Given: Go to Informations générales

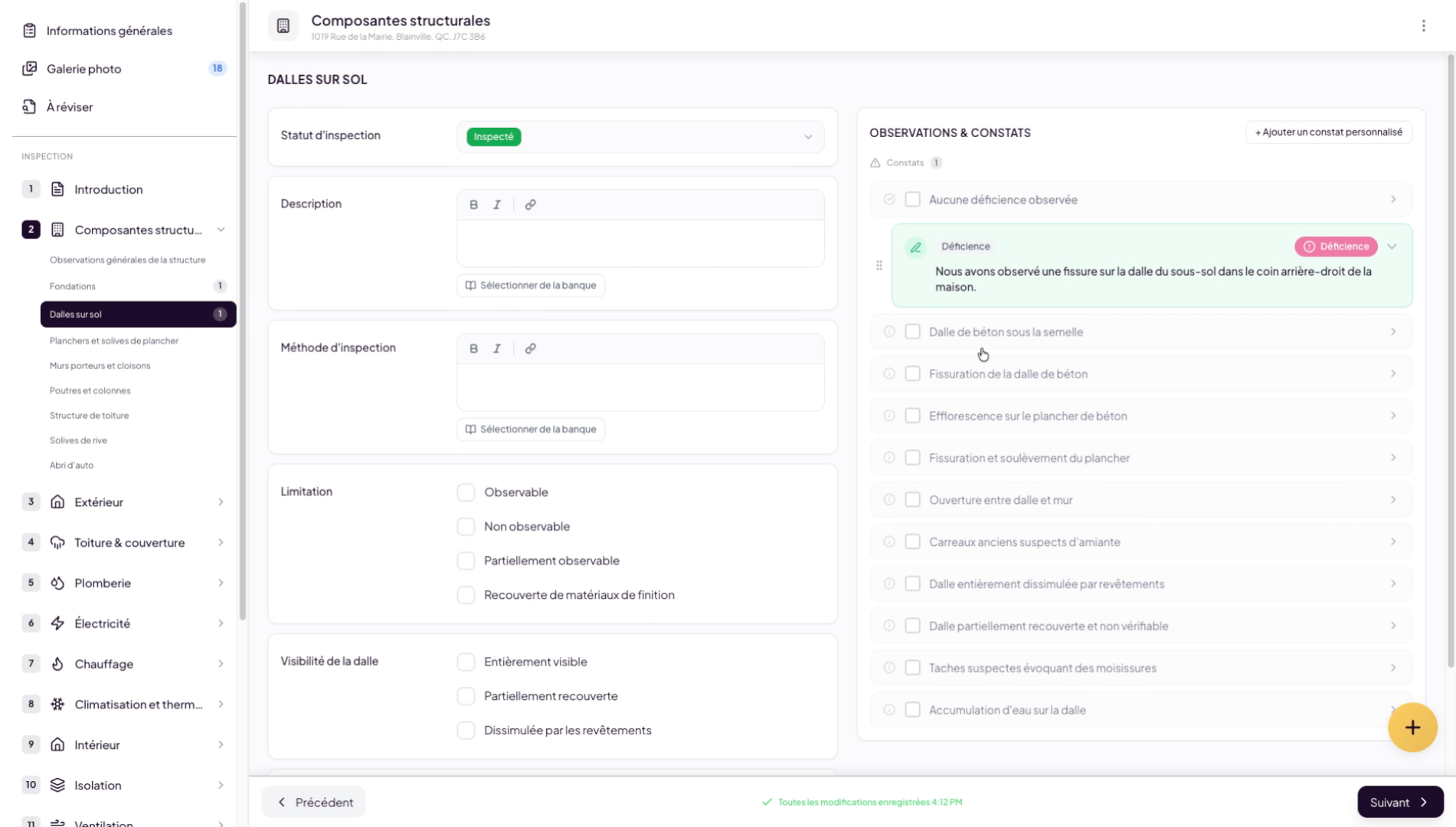Looking at the screenshot, I should tap(109, 31).
